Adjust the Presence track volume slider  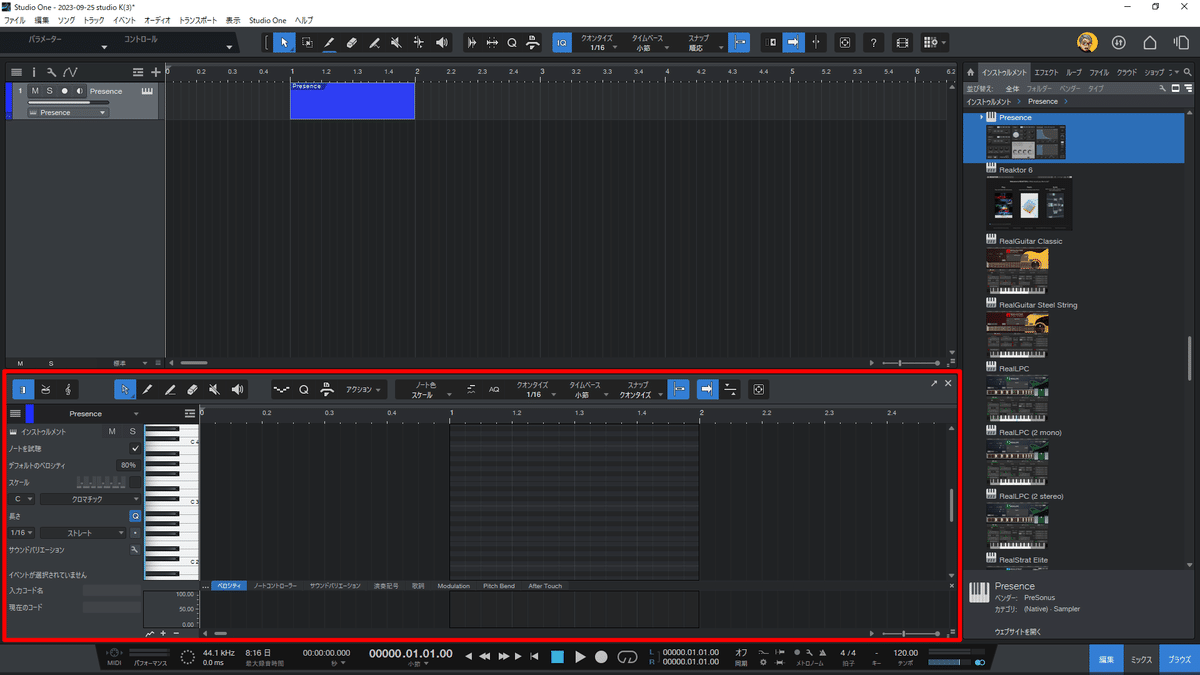tap(68, 102)
